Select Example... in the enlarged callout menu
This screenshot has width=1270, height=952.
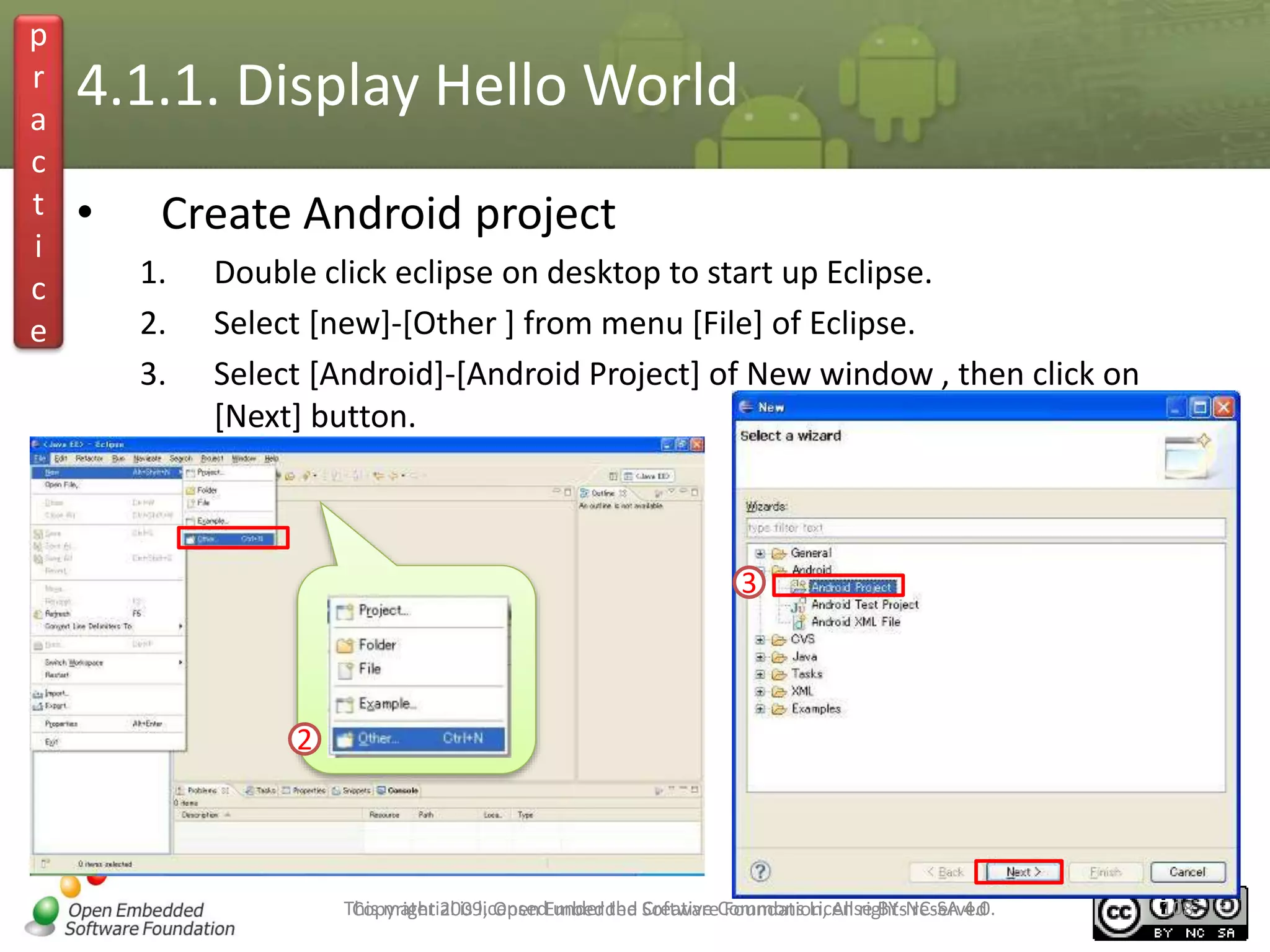point(419,704)
